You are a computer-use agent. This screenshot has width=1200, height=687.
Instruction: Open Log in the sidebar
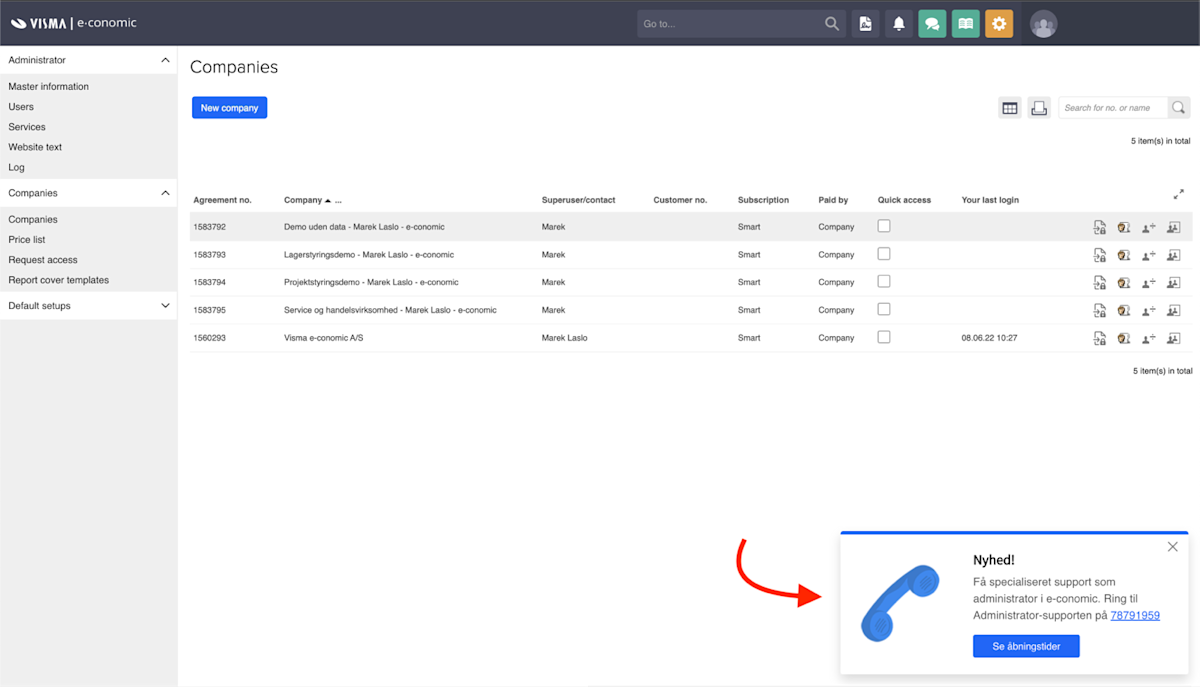click(16, 168)
